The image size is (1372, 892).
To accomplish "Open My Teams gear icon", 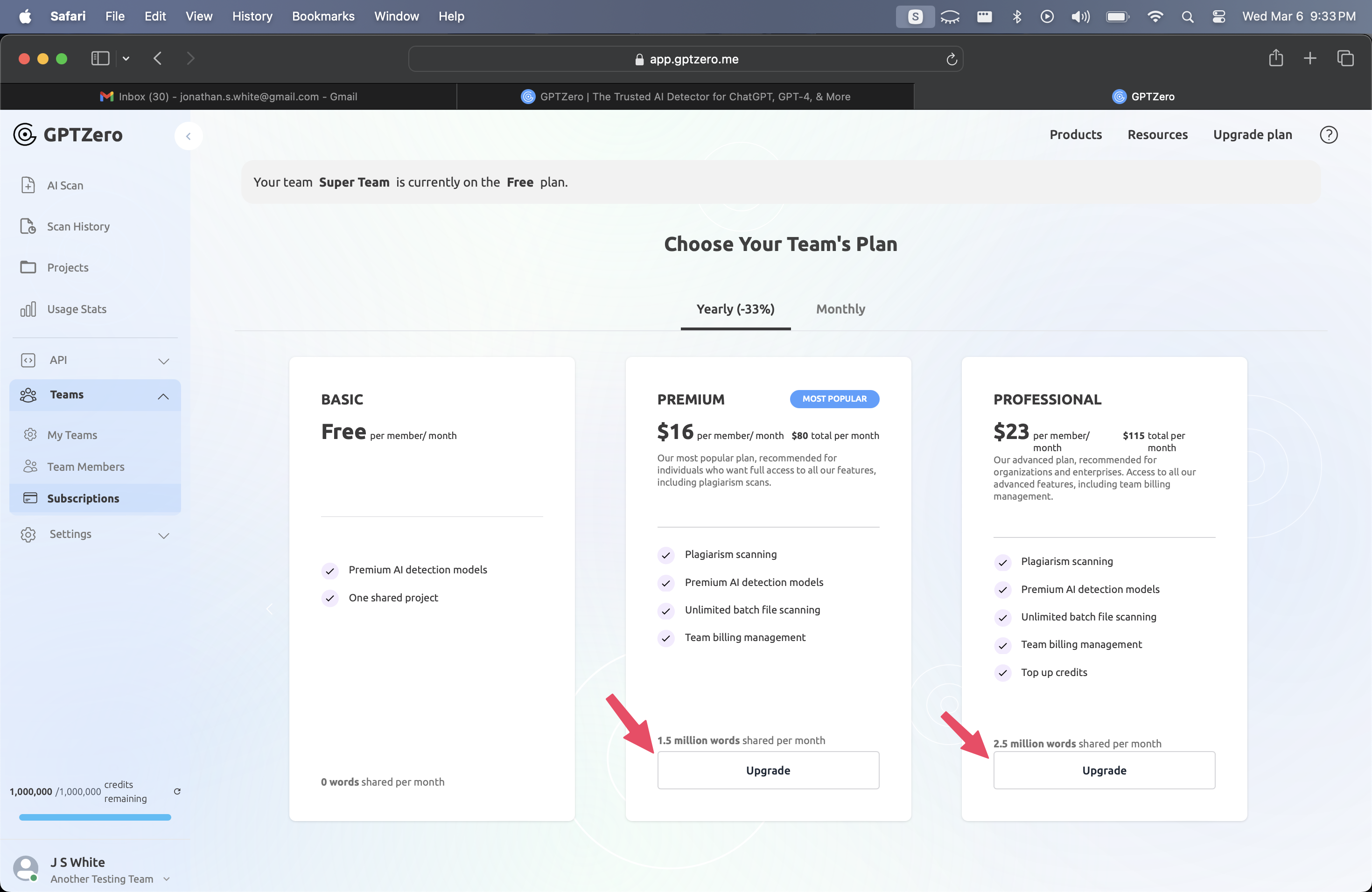I will tap(30, 434).
